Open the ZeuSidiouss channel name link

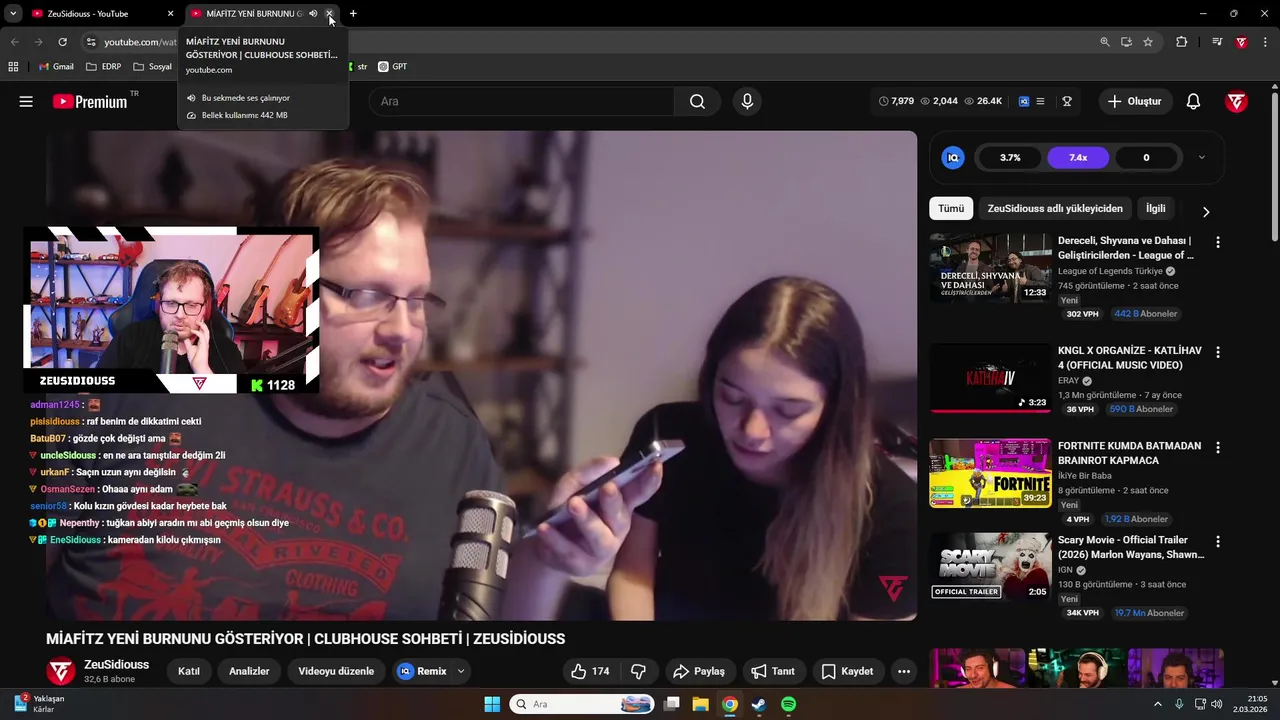click(116, 664)
